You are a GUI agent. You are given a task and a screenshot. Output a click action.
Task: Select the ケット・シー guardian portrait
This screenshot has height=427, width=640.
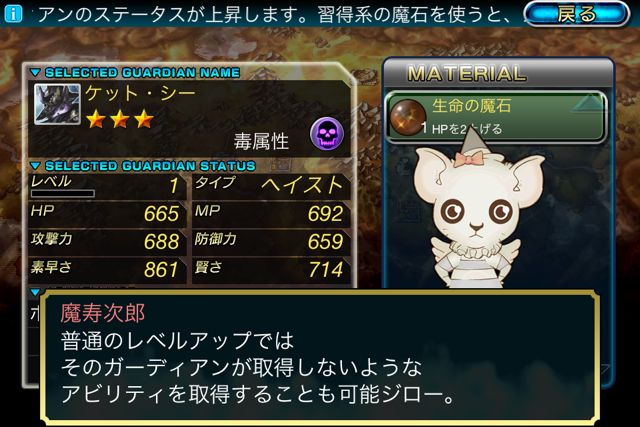[x=57, y=105]
